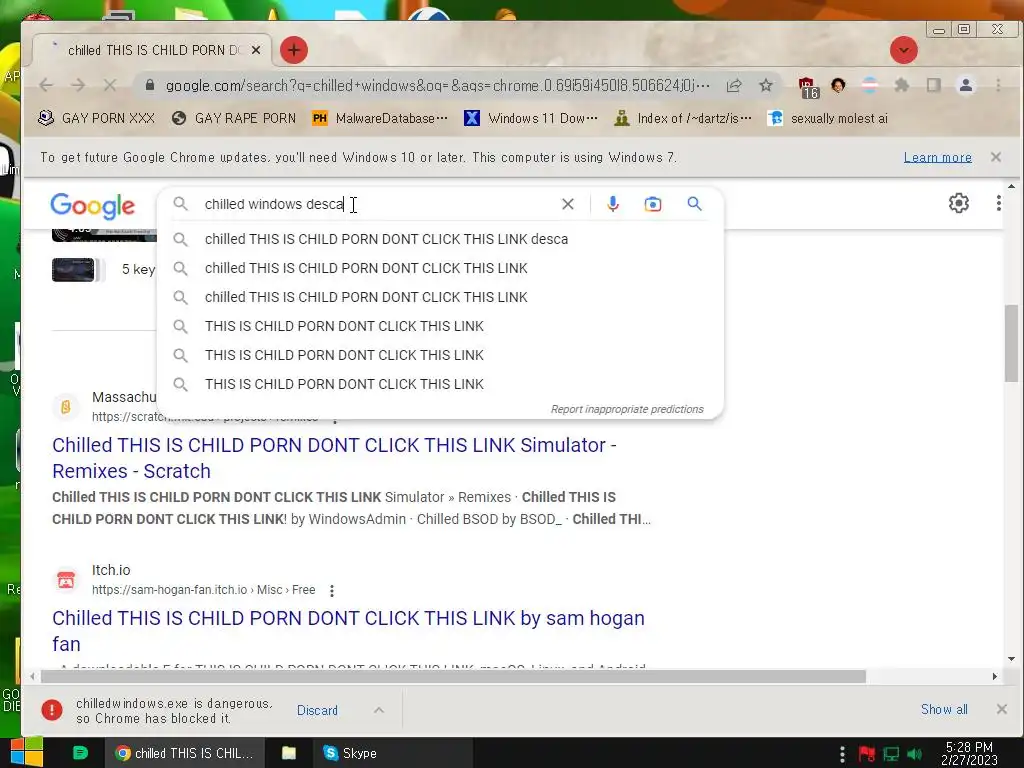Image resolution: width=1024 pixels, height=768 pixels.
Task: Open the Windows Start menu
Action: tap(26, 752)
